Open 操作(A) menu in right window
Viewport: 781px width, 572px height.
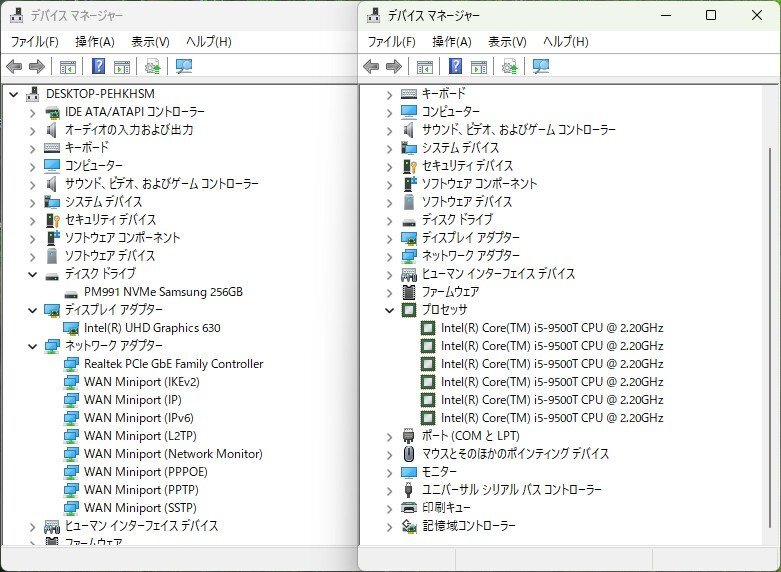coord(452,41)
